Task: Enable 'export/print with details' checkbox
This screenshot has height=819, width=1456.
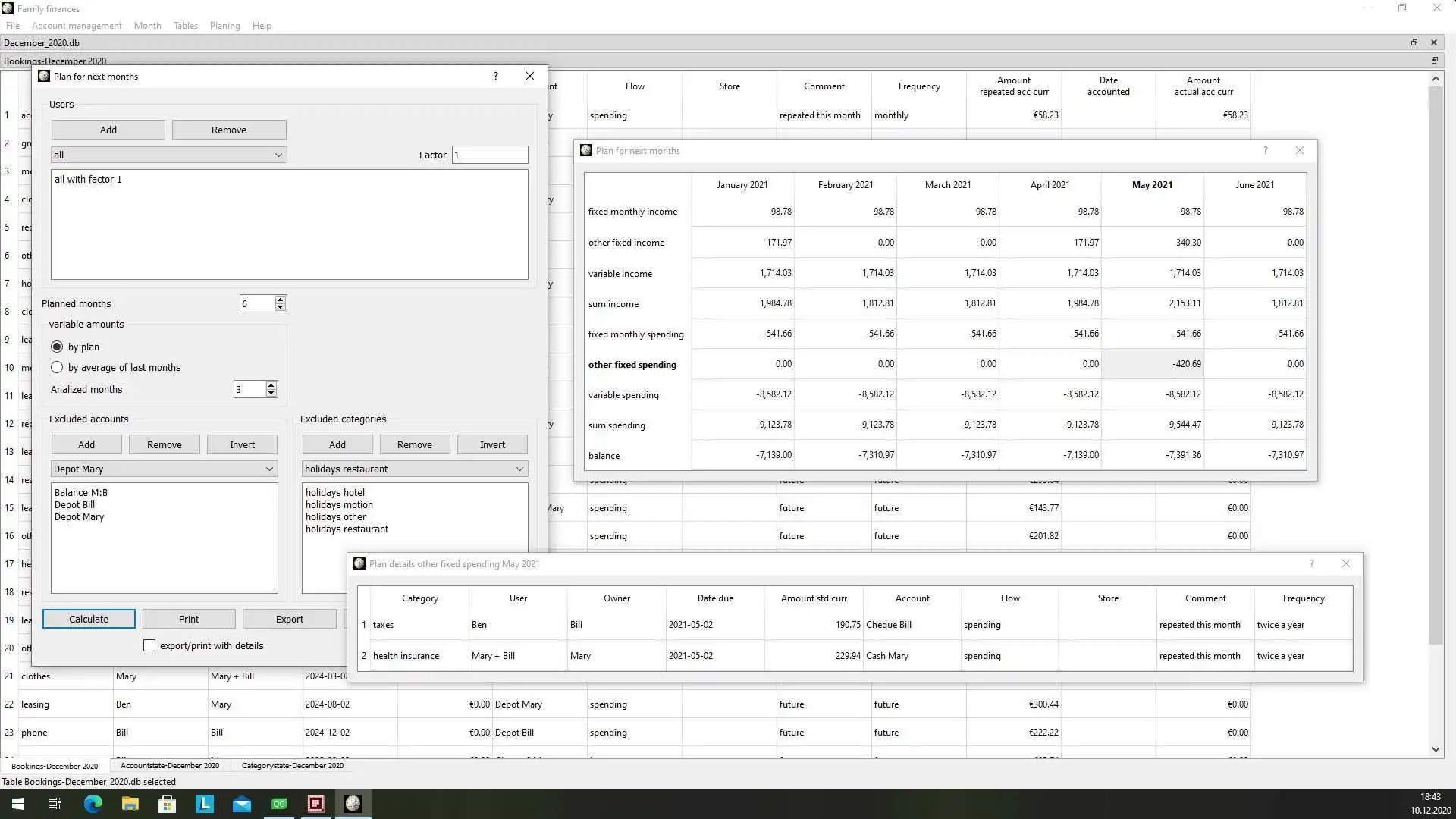Action: (x=150, y=644)
